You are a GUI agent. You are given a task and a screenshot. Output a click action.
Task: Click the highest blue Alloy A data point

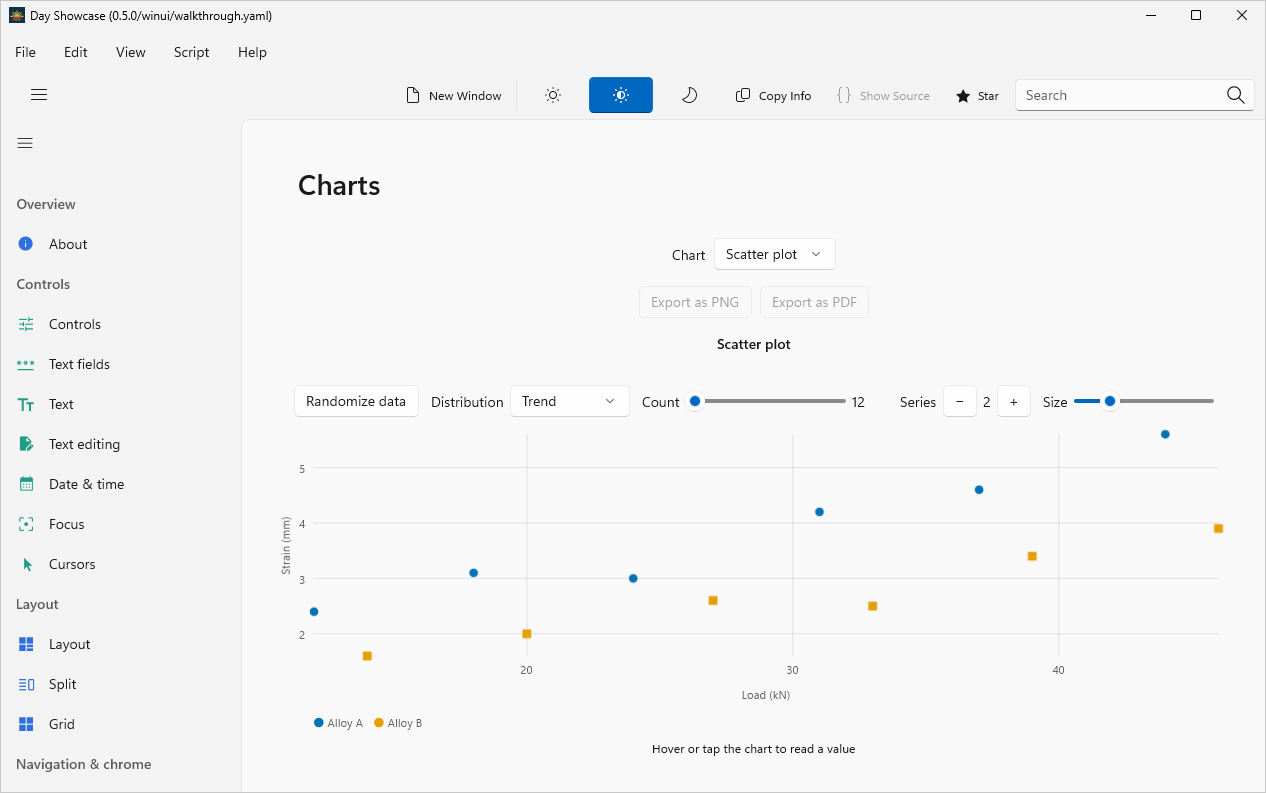click(1165, 434)
